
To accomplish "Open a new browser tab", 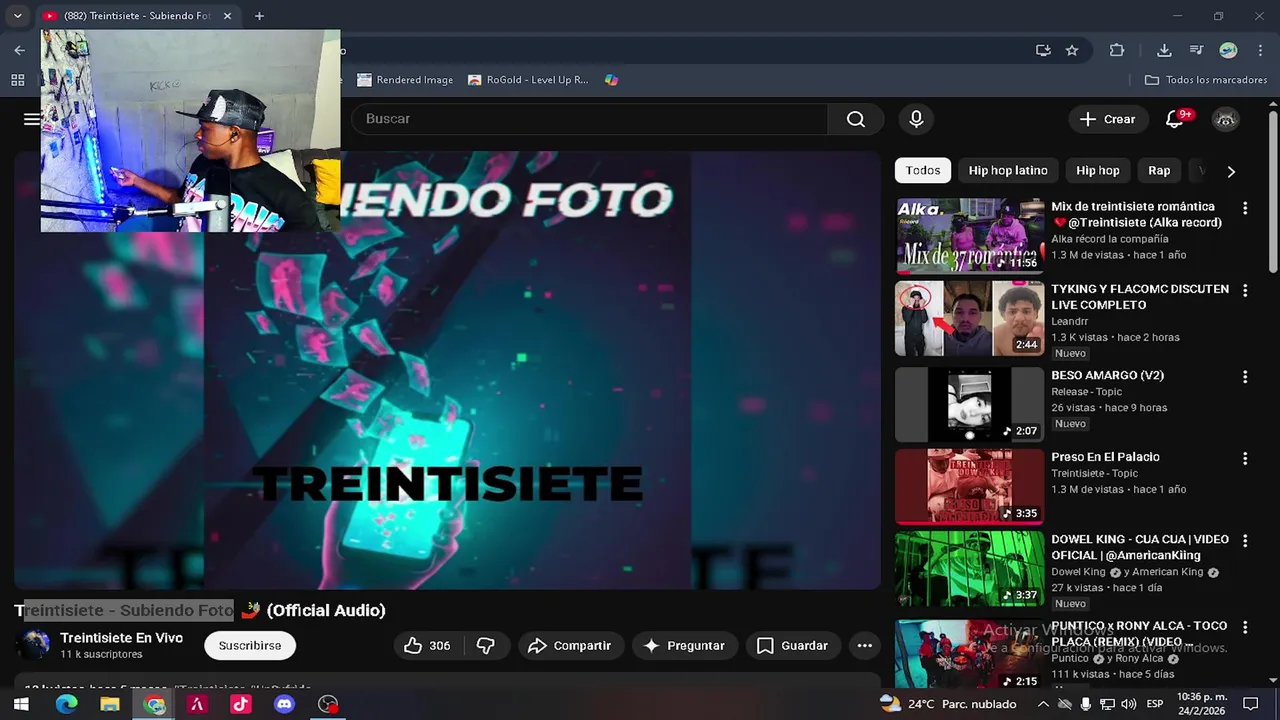I will click(259, 16).
